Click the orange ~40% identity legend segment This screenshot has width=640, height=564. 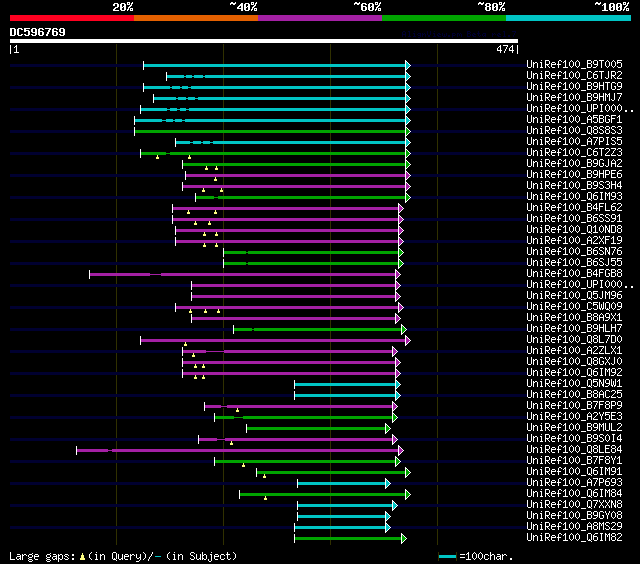[x=196, y=18]
